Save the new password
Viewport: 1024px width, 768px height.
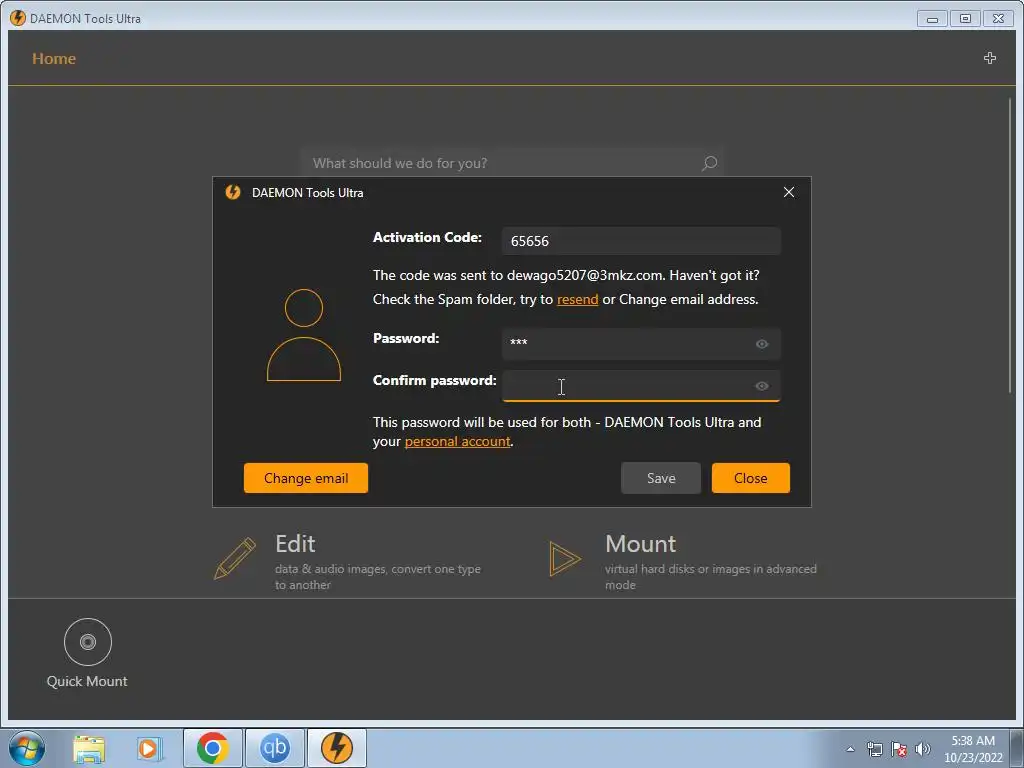click(x=660, y=478)
